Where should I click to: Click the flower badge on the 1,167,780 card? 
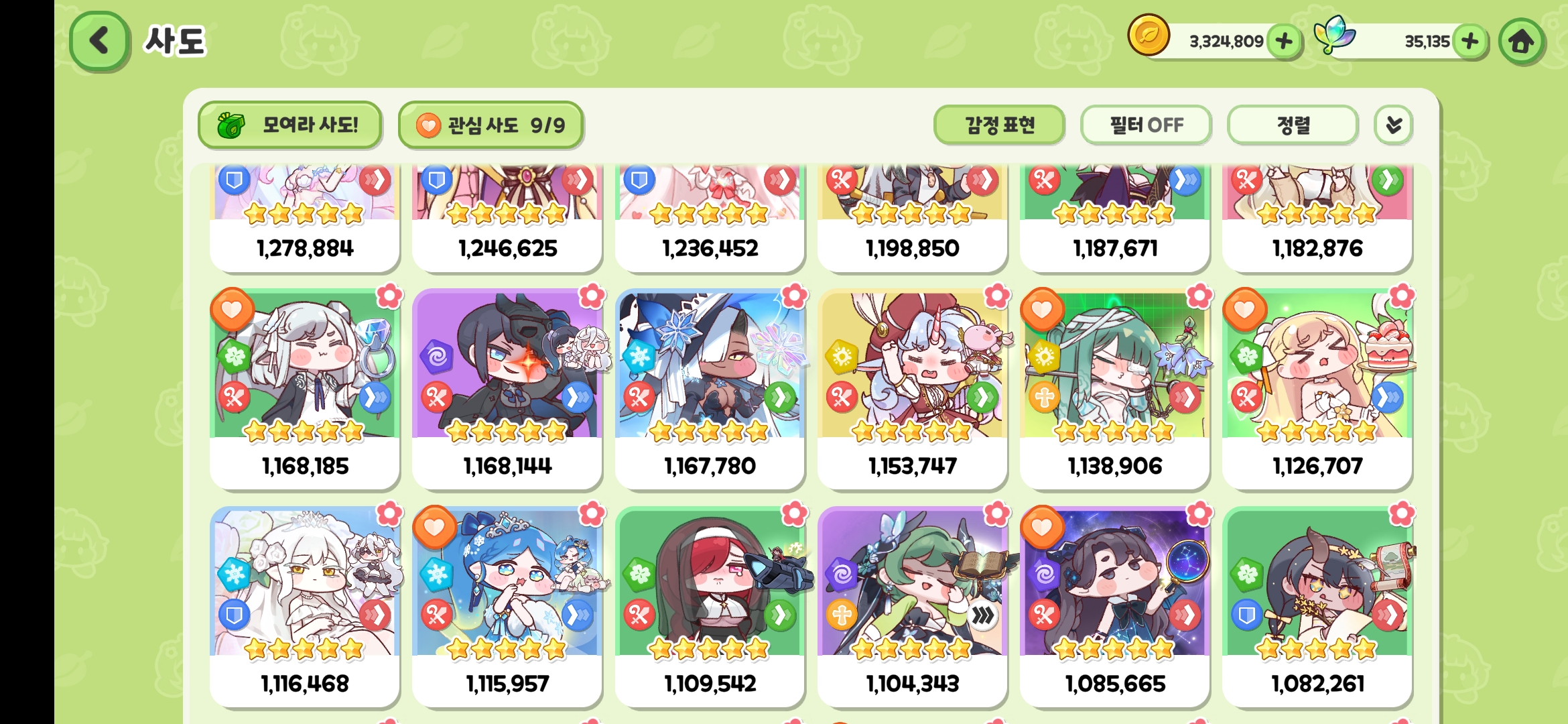pos(794,296)
